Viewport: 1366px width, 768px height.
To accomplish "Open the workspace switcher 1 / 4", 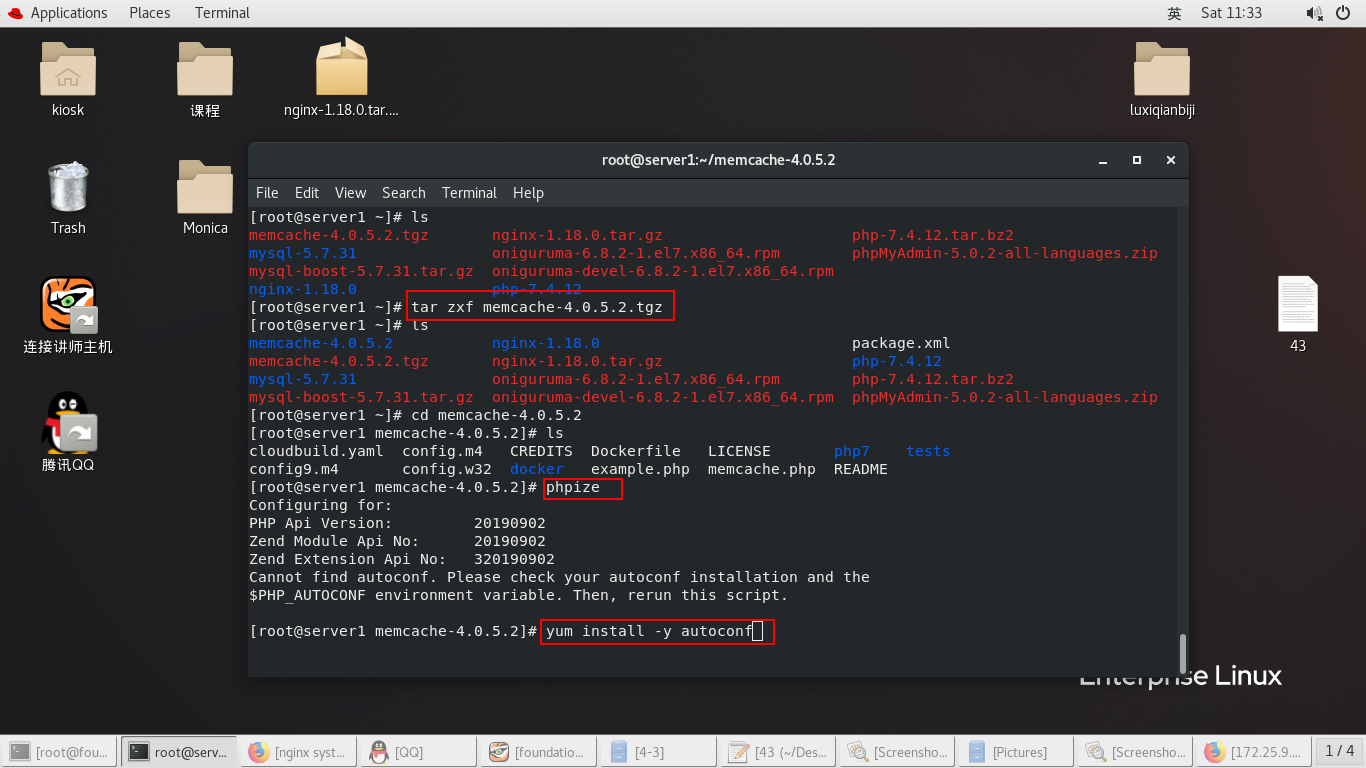I will click(1339, 751).
